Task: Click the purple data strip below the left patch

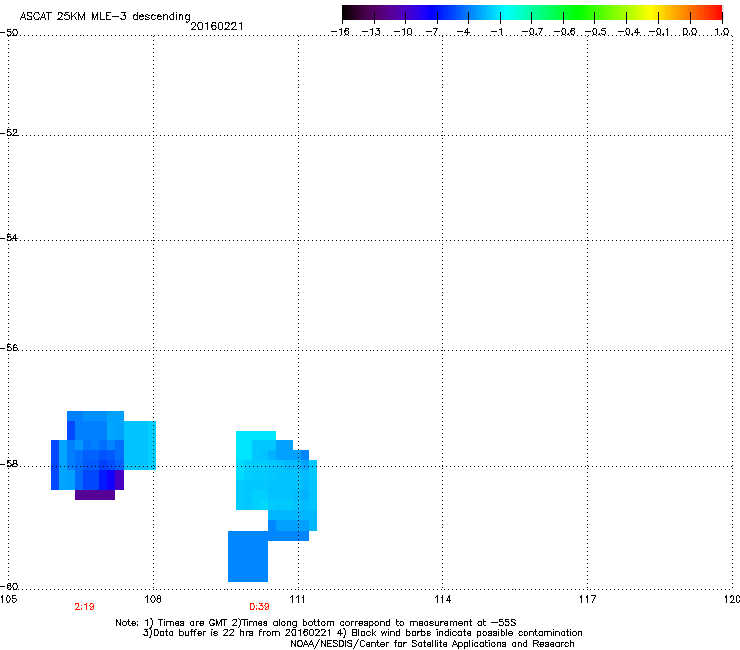Action: pos(95,495)
